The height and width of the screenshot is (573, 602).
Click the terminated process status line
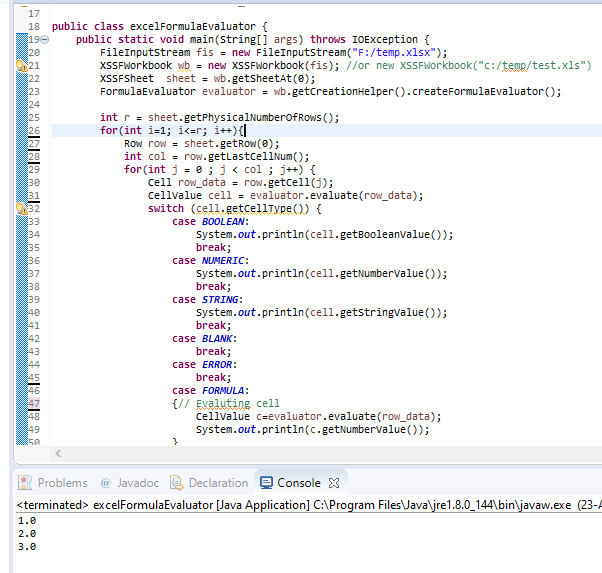(300, 504)
